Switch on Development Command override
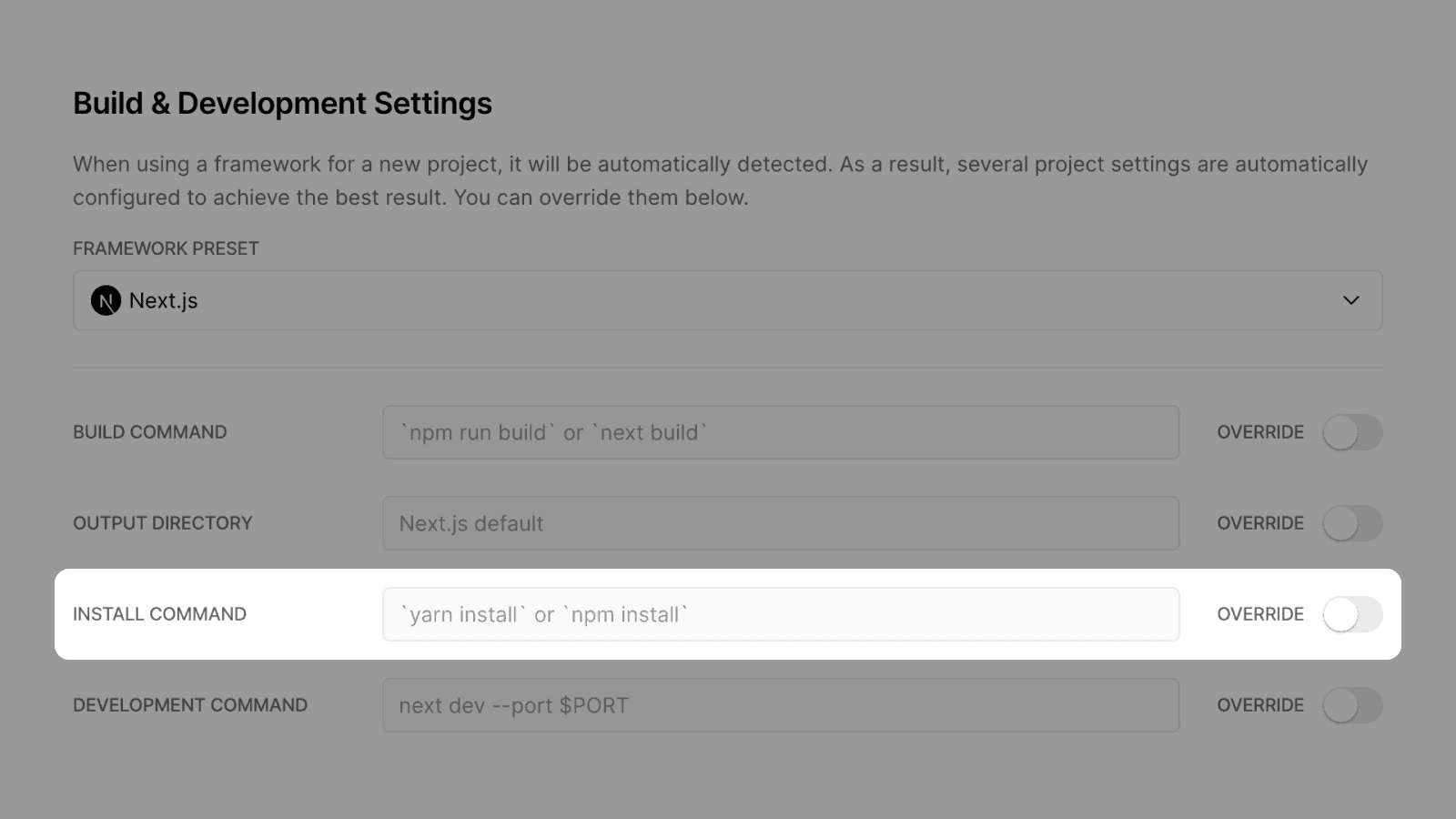This screenshot has height=819, width=1456. (x=1352, y=705)
